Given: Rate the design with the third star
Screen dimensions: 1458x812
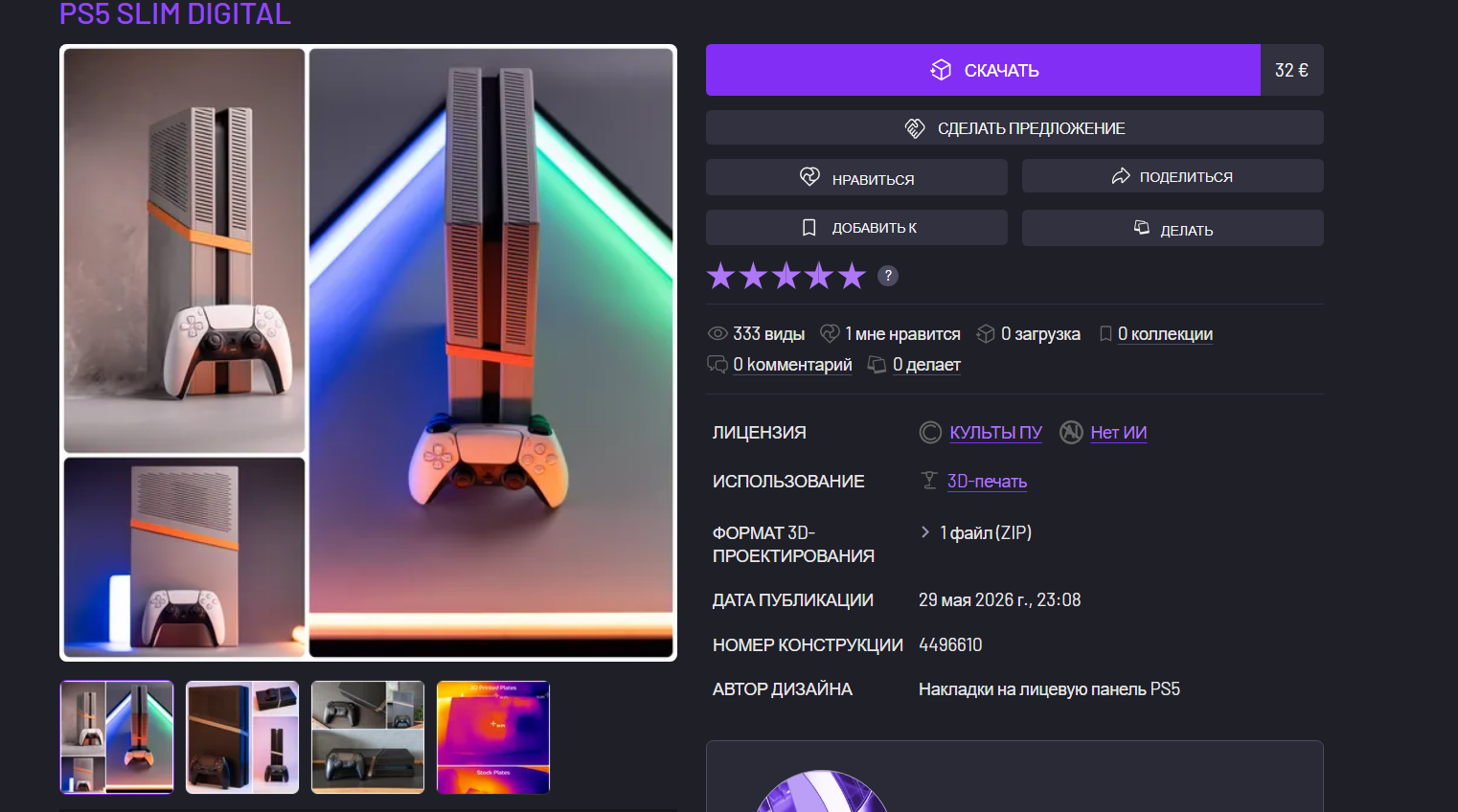Looking at the screenshot, I should [x=786, y=276].
